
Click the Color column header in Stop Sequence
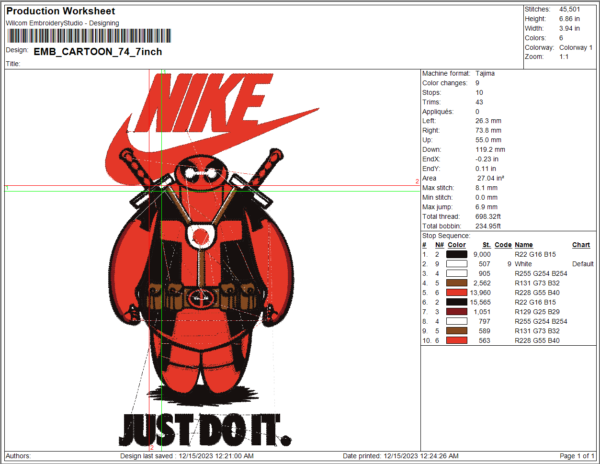[x=456, y=245]
